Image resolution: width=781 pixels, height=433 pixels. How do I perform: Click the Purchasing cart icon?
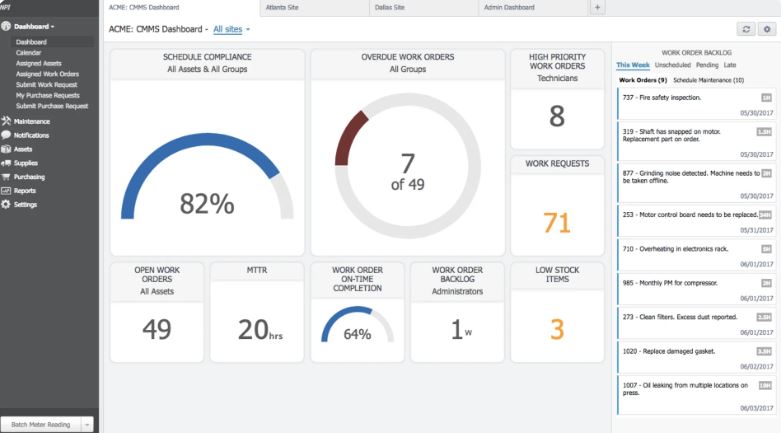coord(6,177)
